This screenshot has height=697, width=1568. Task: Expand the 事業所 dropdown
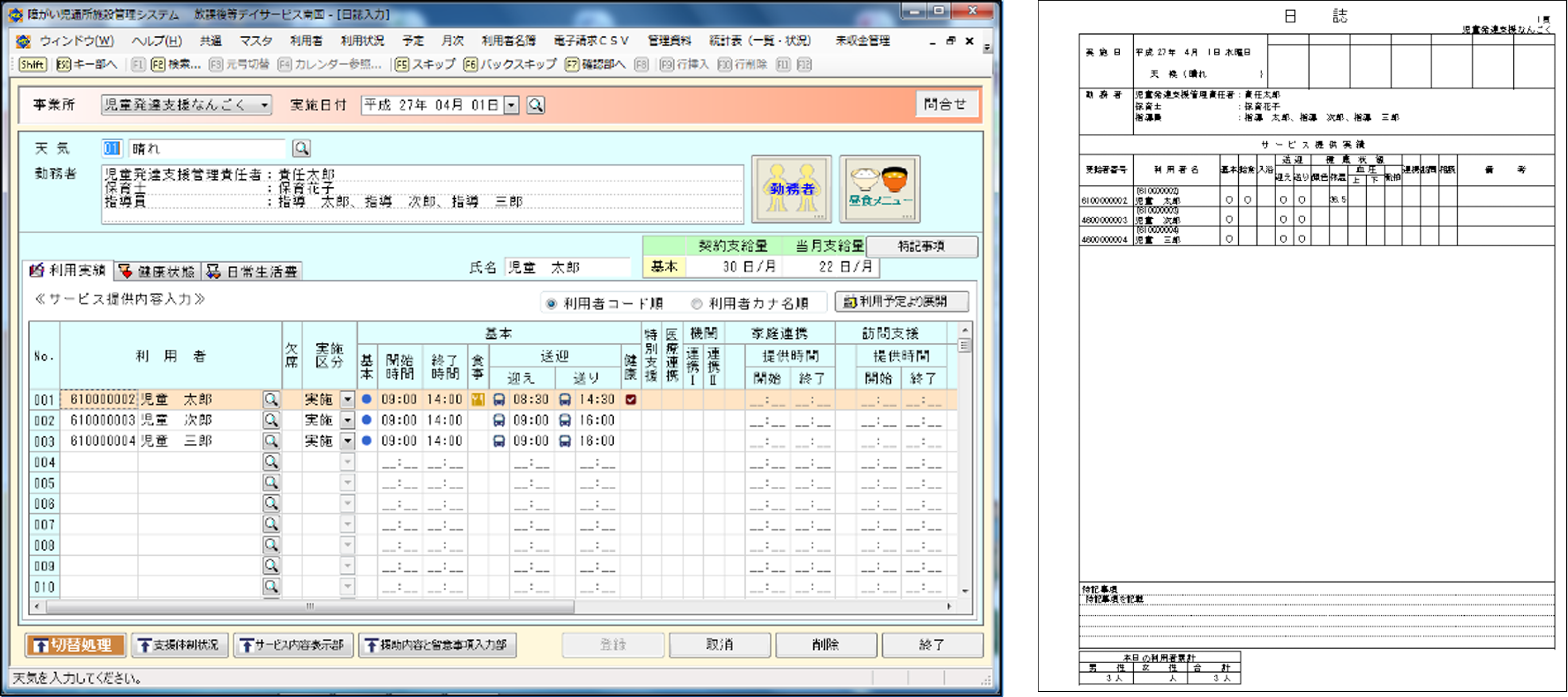click(x=264, y=106)
